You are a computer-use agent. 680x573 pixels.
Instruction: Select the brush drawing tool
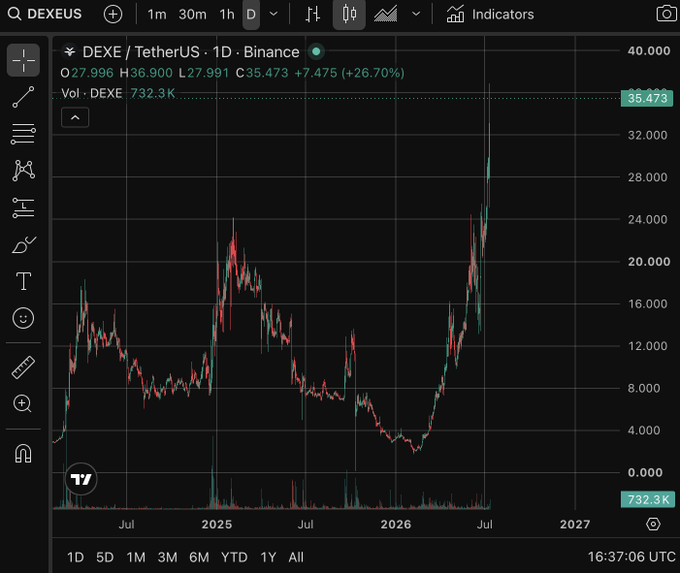click(x=23, y=245)
